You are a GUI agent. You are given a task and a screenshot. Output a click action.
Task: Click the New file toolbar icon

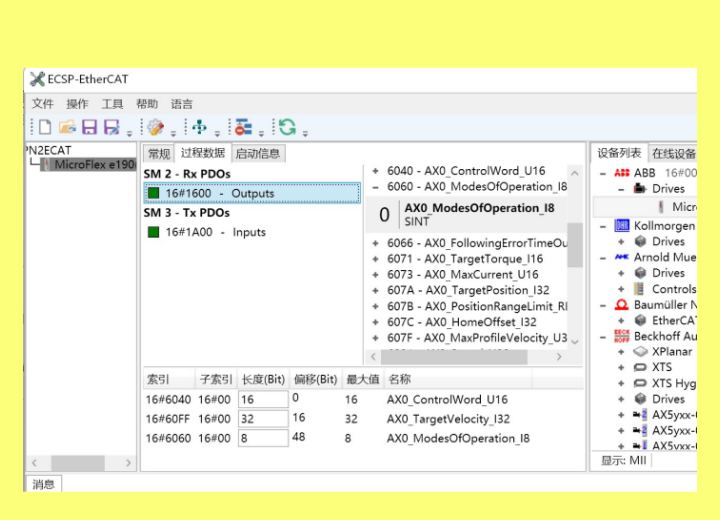pyautogui.click(x=45, y=127)
